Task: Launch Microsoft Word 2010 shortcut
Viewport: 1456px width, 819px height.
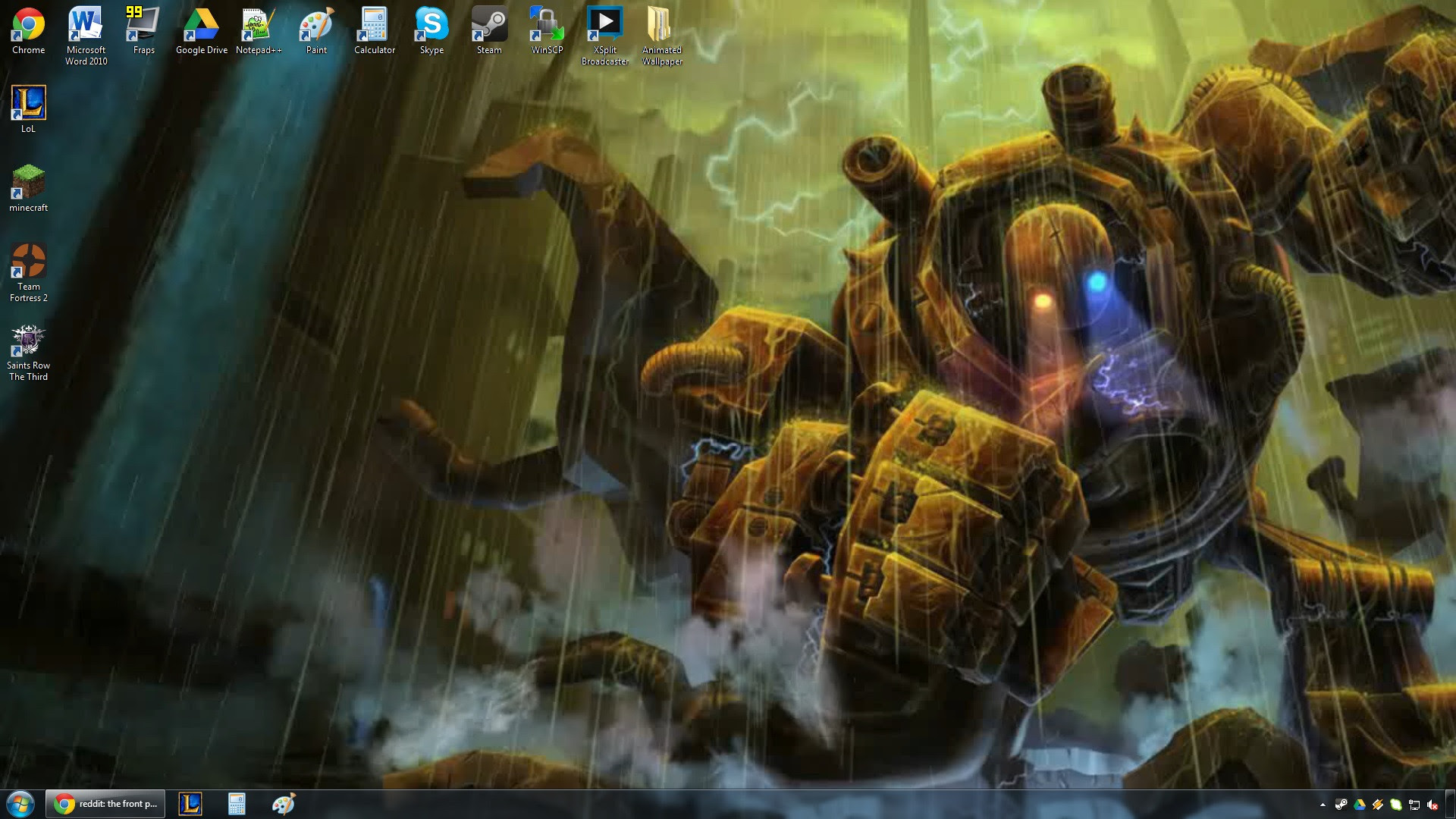Action: pos(86,36)
